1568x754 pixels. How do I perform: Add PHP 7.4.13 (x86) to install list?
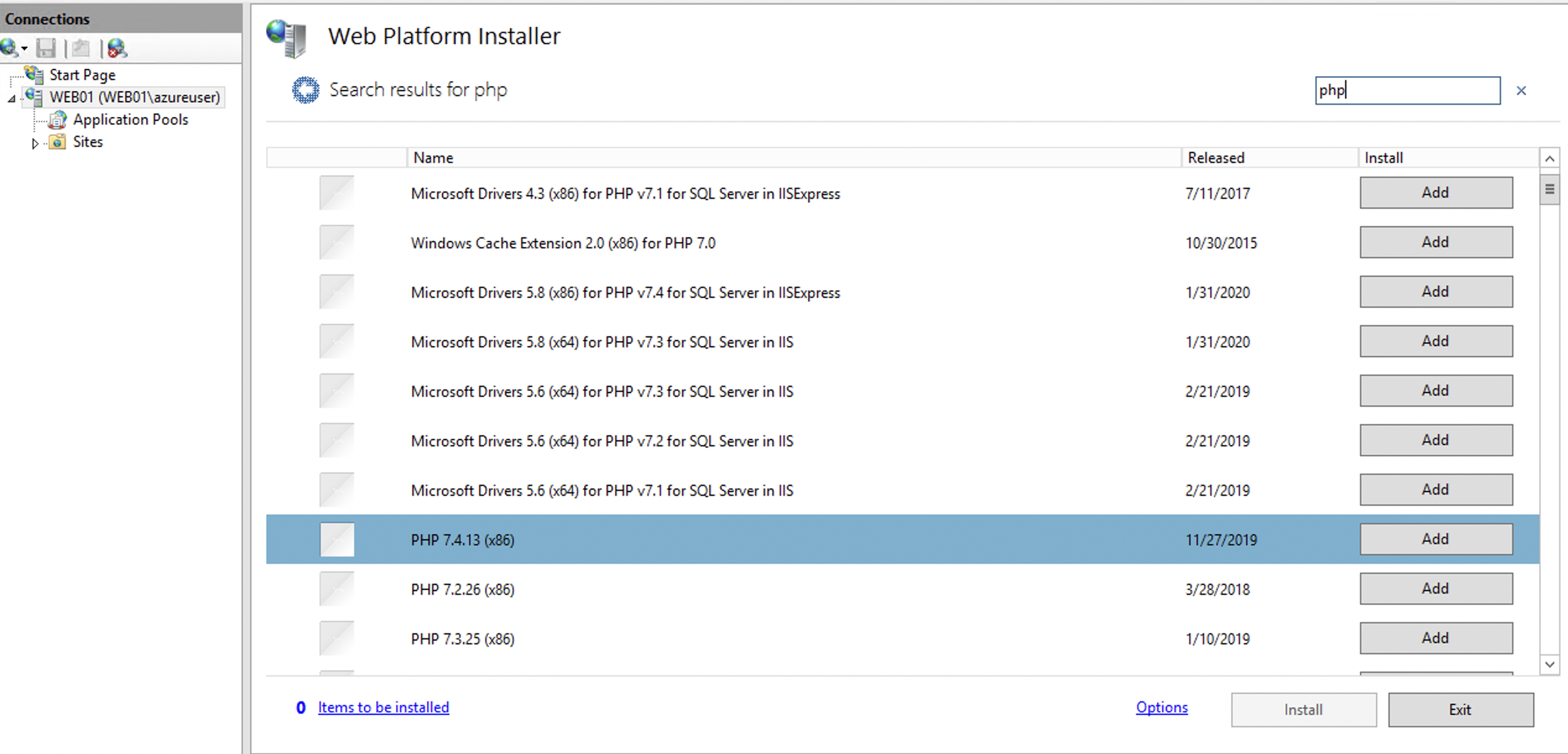(x=1436, y=539)
